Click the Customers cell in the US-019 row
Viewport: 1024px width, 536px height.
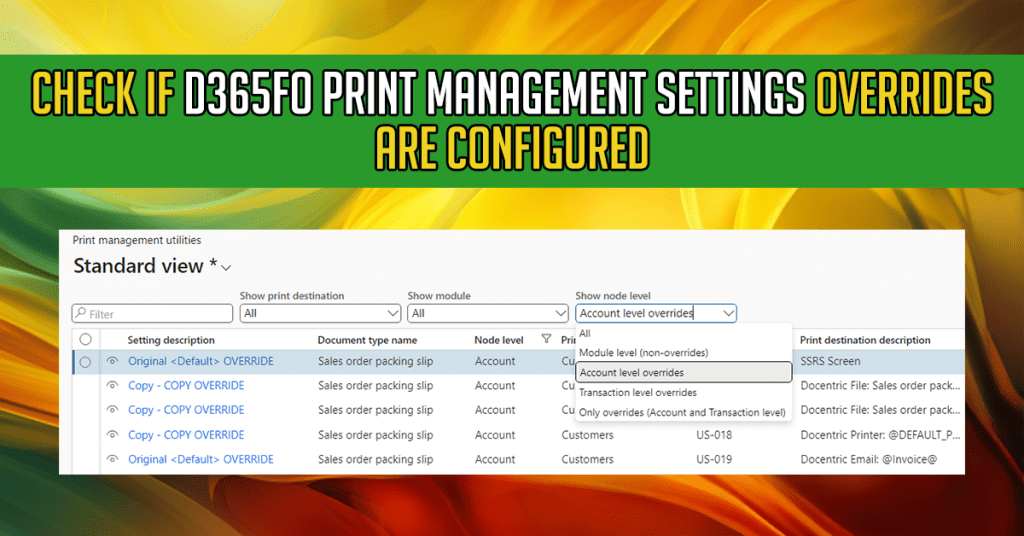coord(587,459)
